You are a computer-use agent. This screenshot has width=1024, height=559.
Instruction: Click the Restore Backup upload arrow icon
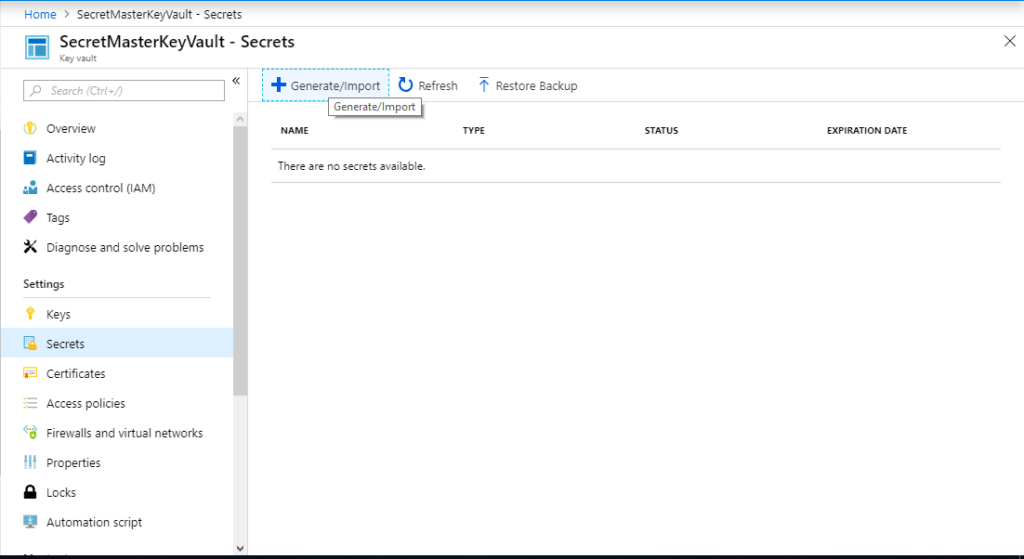click(x=483, y=85)
